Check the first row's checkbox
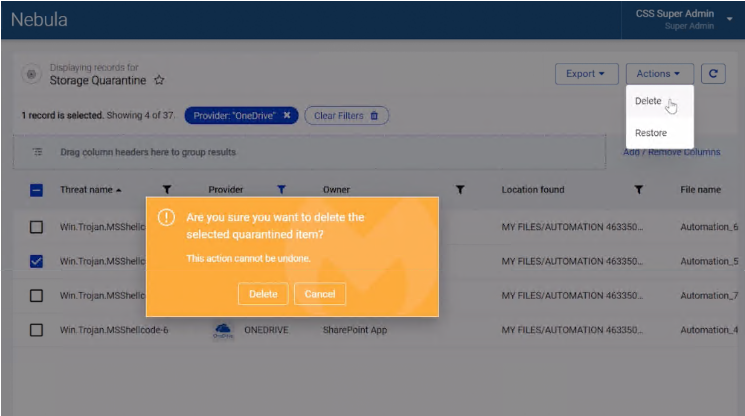Screen dimensions: 745x416 pyautogui.click(x=36, y=227)
